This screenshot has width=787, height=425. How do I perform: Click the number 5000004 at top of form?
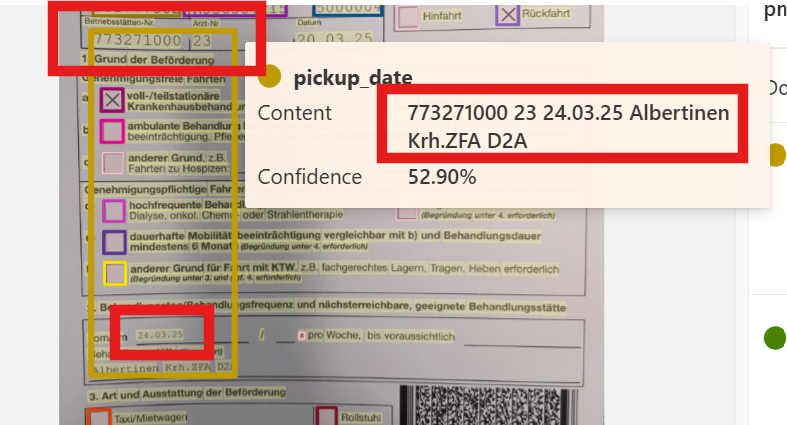[x=348, y=9]
